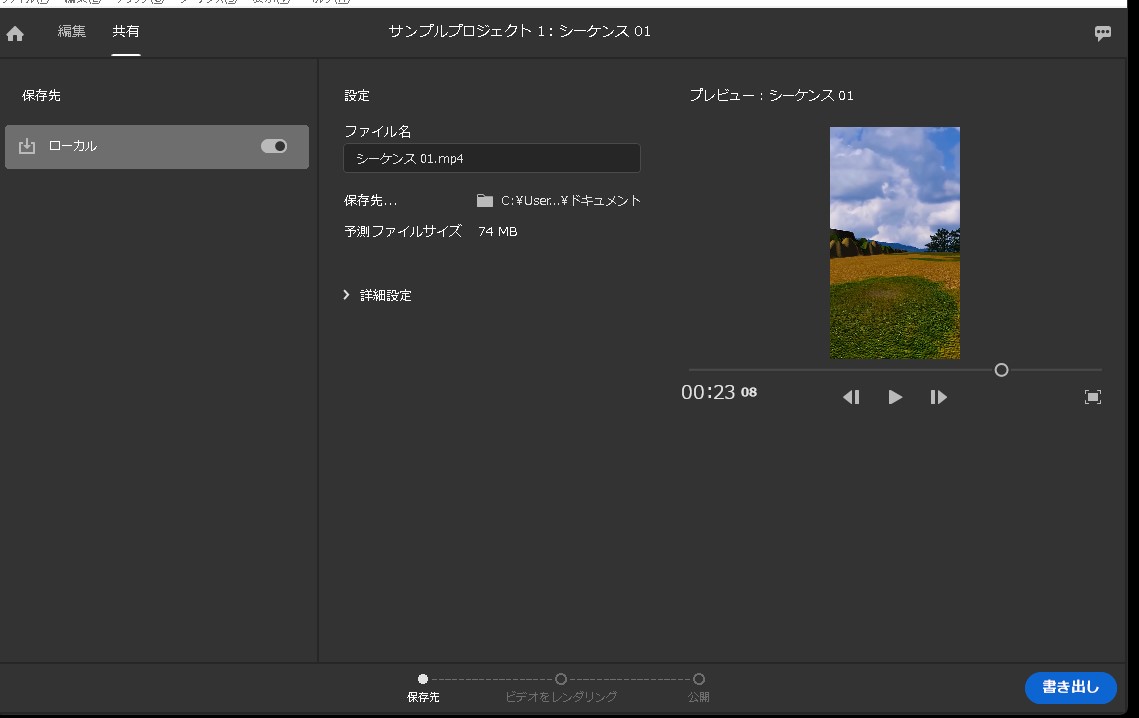This screenshot has height=718, width=1139.
Task: Click the C:\User..\ドキュメント save path link
Action: tap(570, 199)
